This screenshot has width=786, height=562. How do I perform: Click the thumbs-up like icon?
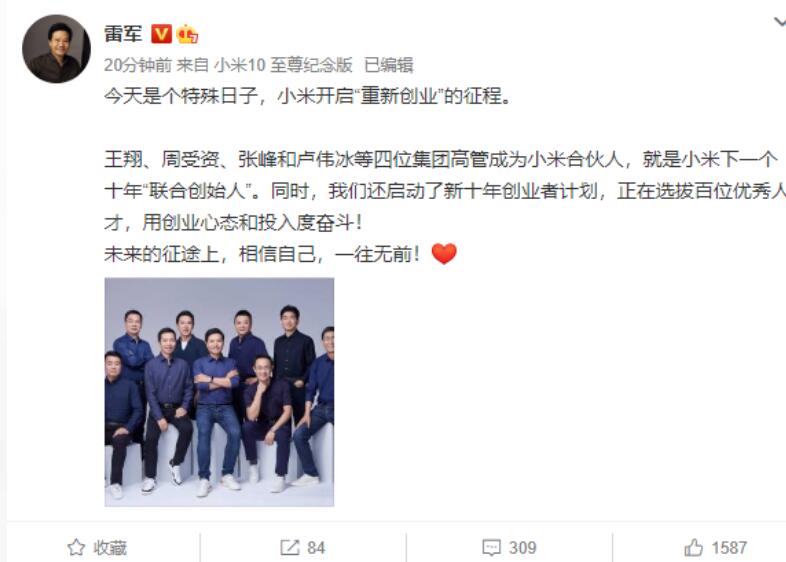tap(693, 547)
